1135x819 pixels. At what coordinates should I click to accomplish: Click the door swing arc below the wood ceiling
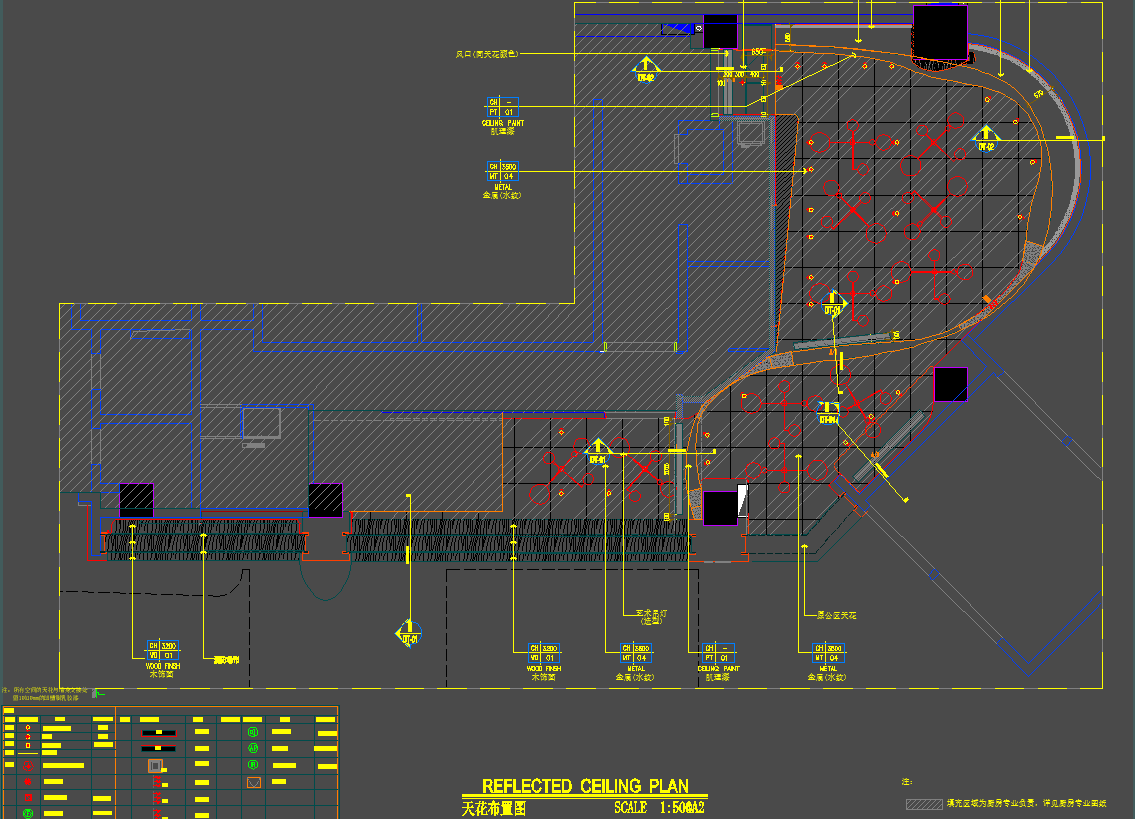pyautogui.click(x=326, y=579)
